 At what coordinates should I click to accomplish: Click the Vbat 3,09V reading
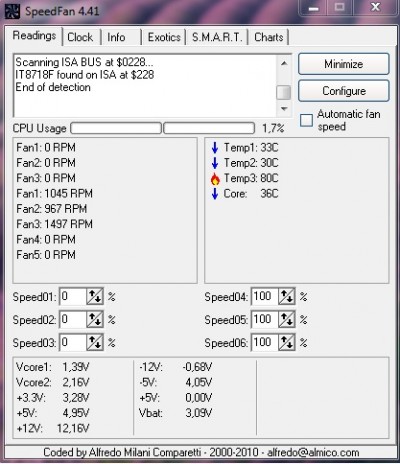click(x=176, y=413)
